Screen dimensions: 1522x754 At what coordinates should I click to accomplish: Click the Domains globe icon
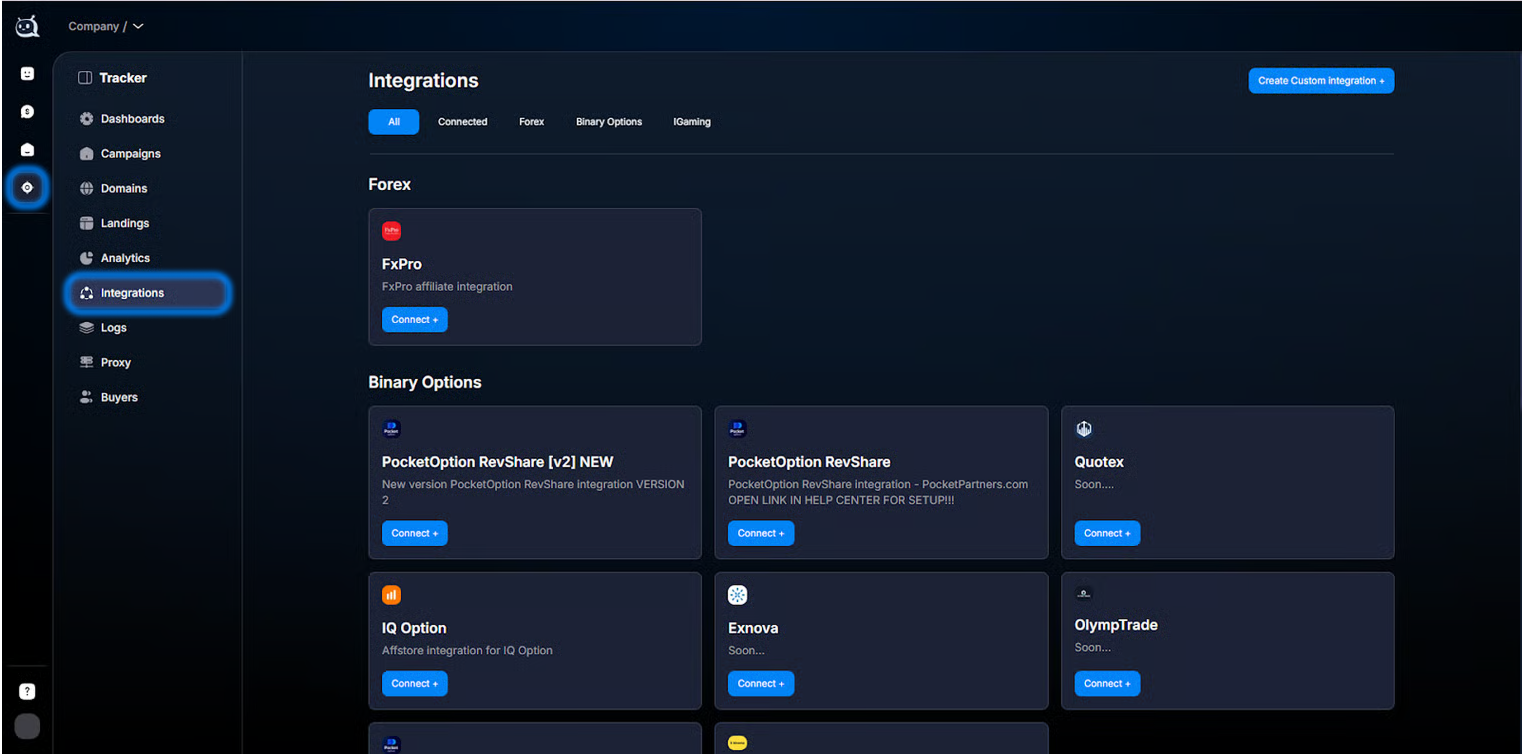click(x=87, y=189)
